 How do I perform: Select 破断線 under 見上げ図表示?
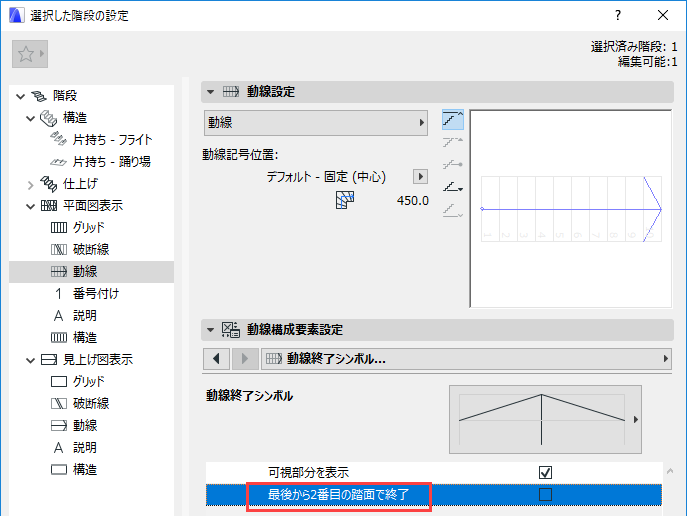[91, 403]
